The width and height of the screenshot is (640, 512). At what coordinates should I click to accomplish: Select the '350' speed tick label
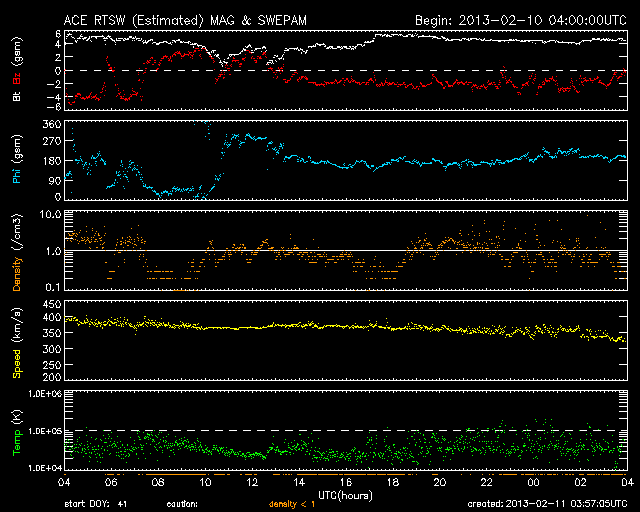pos(52,333)
